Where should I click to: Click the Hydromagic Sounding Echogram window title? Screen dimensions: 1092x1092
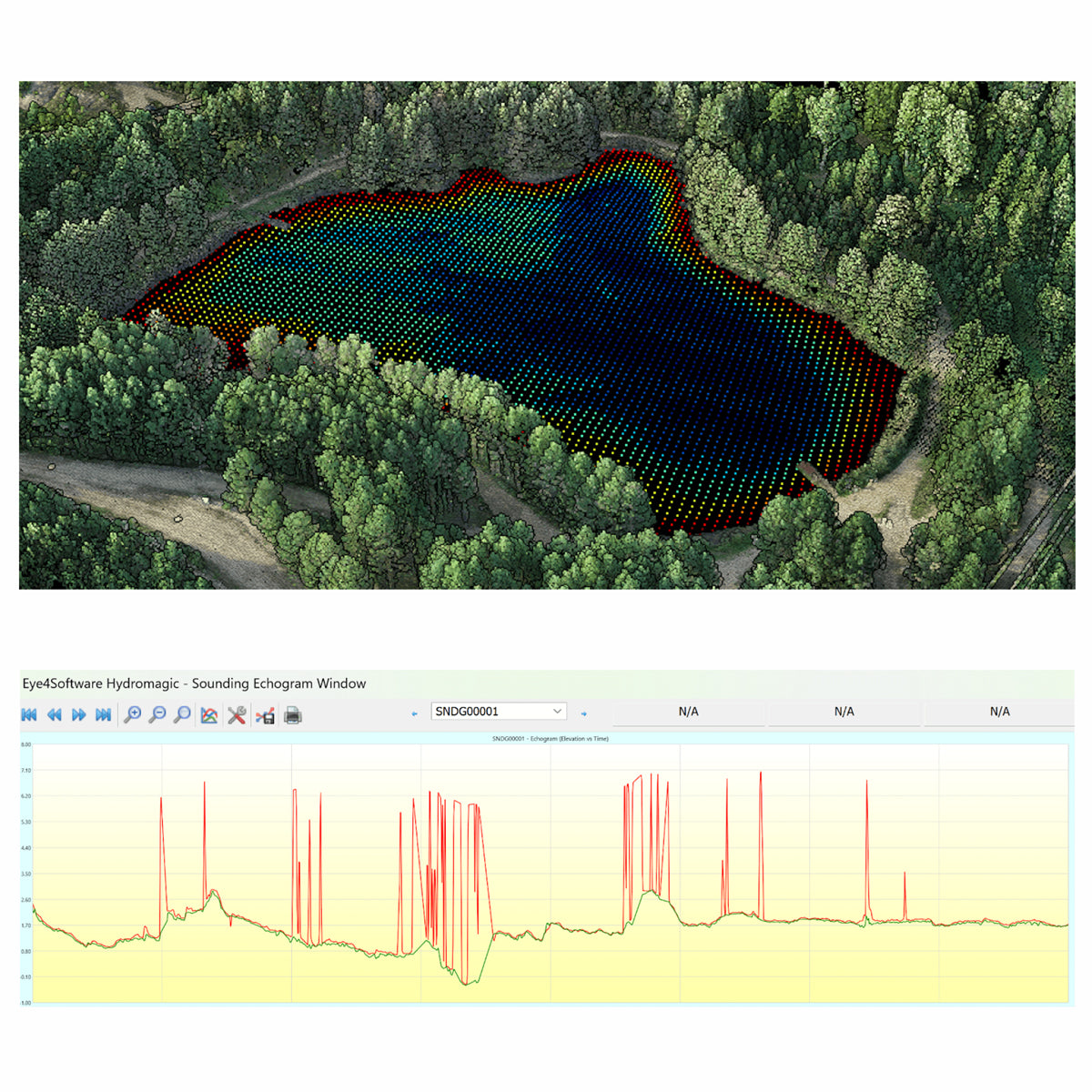tap(195, 683)
